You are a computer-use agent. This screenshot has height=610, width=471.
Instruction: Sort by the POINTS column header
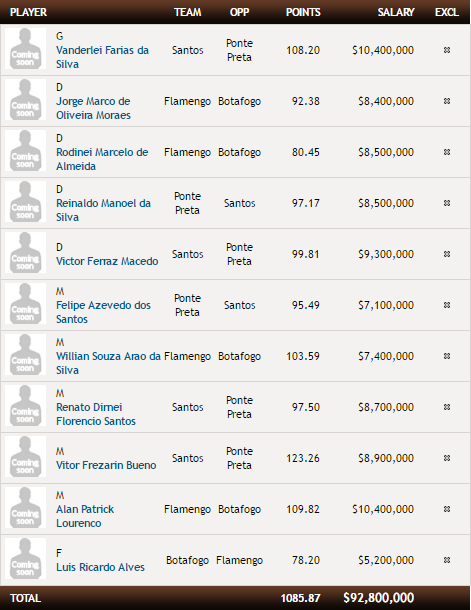click(x=303, y=12)
